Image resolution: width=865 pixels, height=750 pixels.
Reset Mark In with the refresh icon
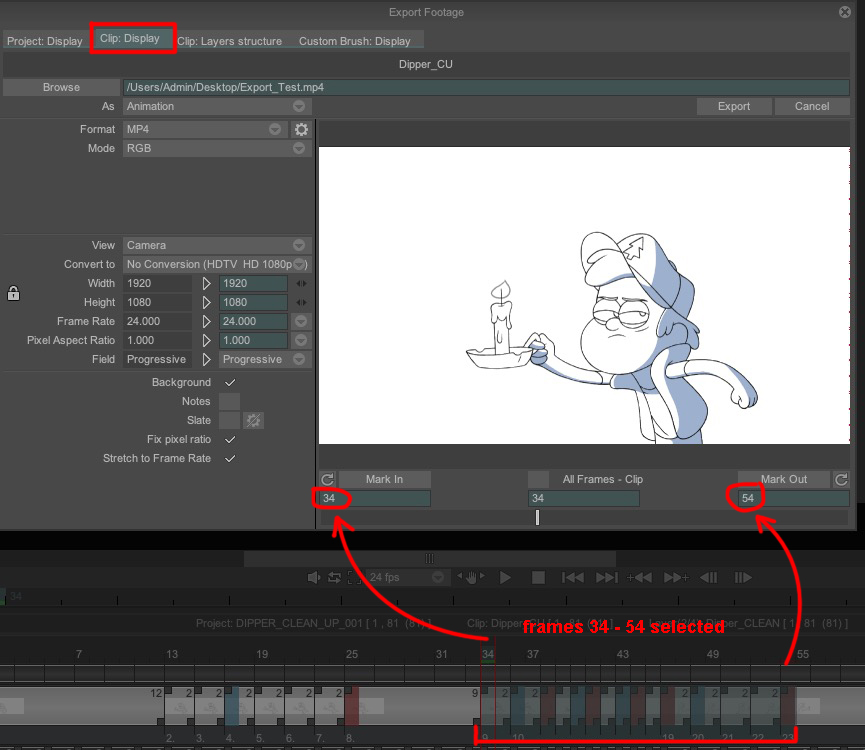(x=327, y=479)
